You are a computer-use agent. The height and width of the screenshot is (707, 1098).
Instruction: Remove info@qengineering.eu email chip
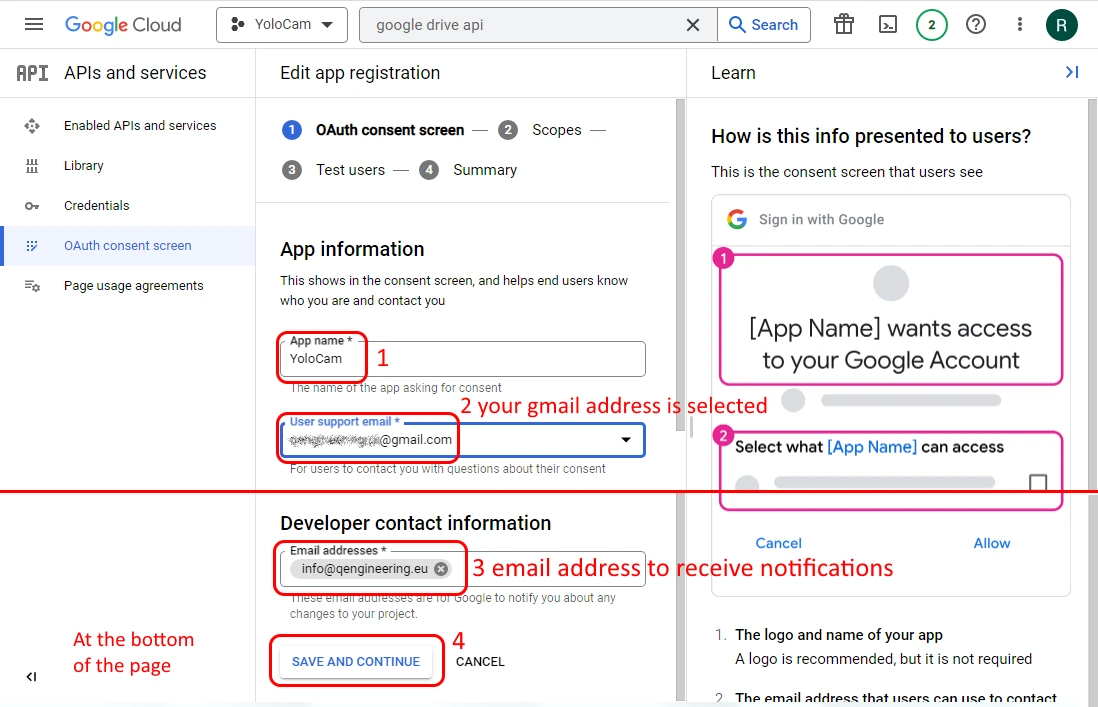pyautogui.click(x=440, y=569)
